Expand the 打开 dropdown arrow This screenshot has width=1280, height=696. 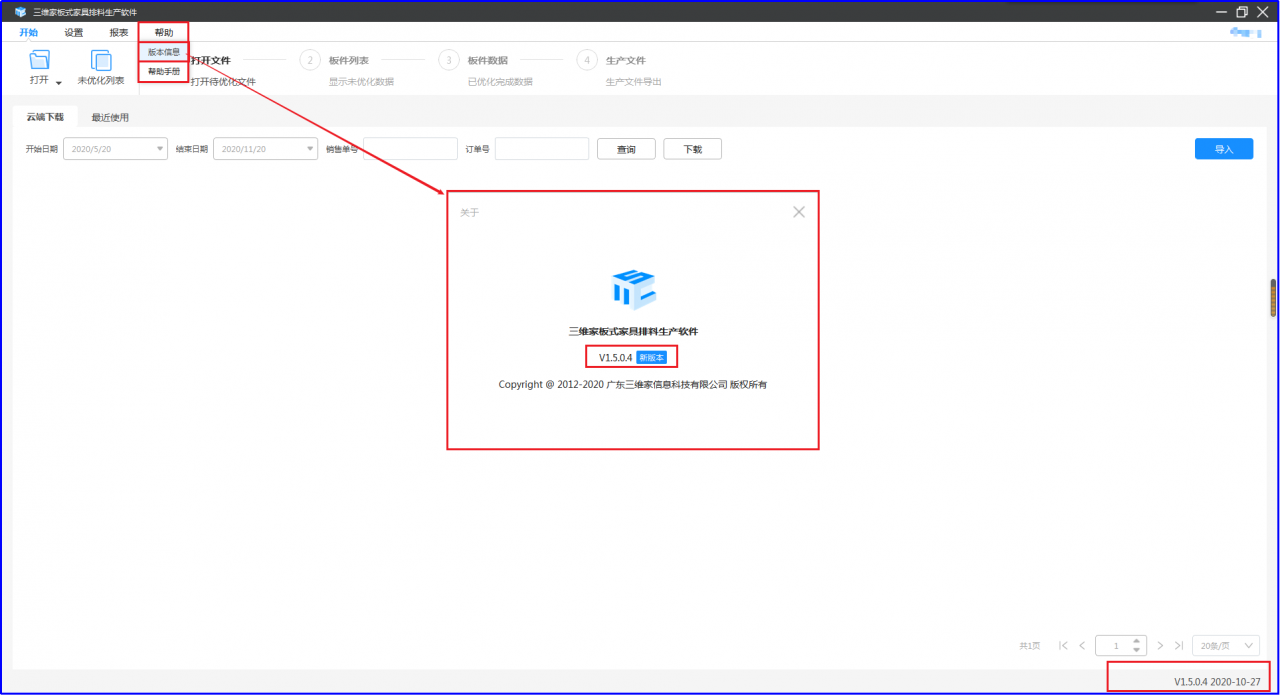point(58,82)
